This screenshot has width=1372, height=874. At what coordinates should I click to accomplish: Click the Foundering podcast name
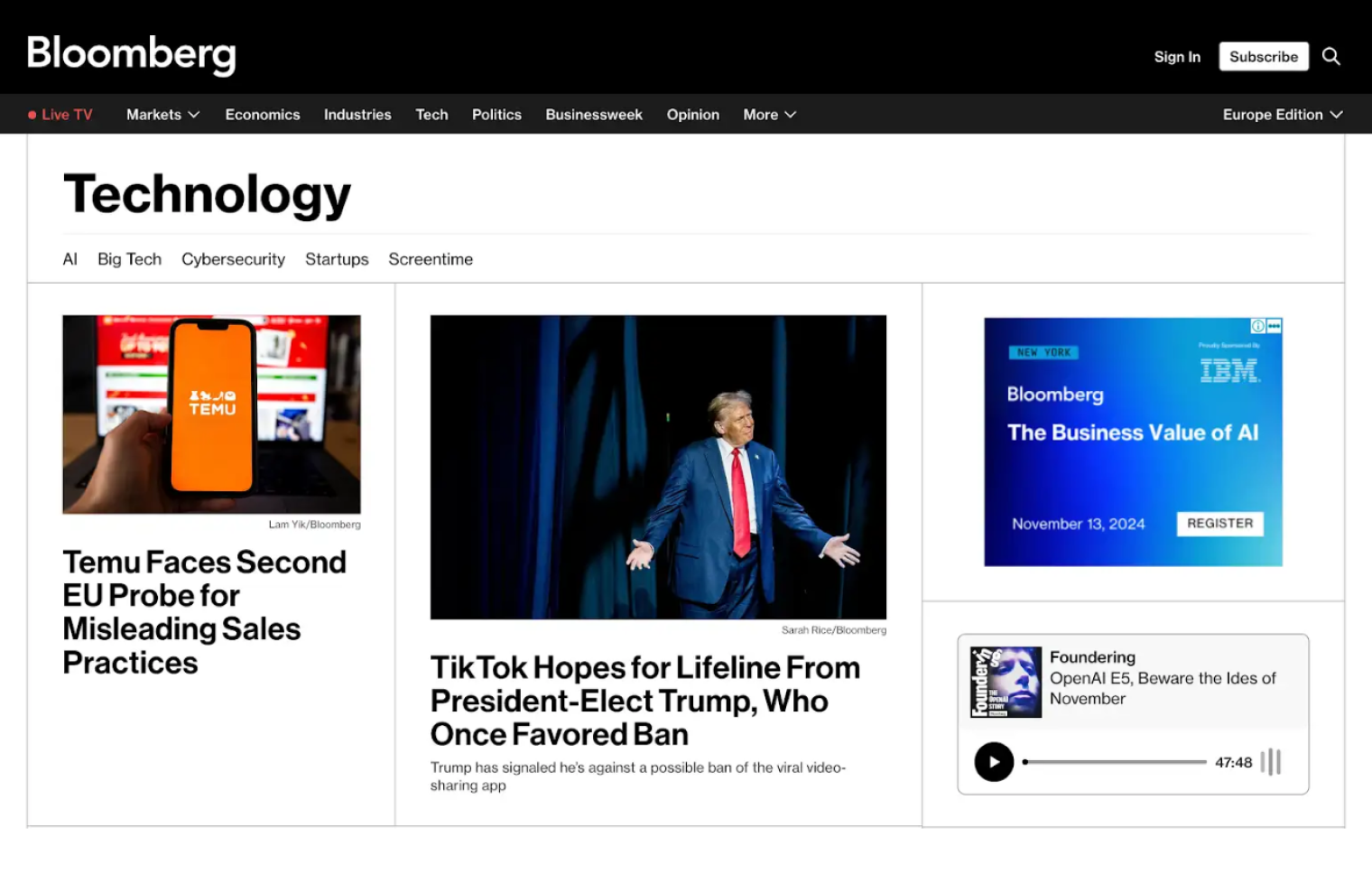[1092, 657]
